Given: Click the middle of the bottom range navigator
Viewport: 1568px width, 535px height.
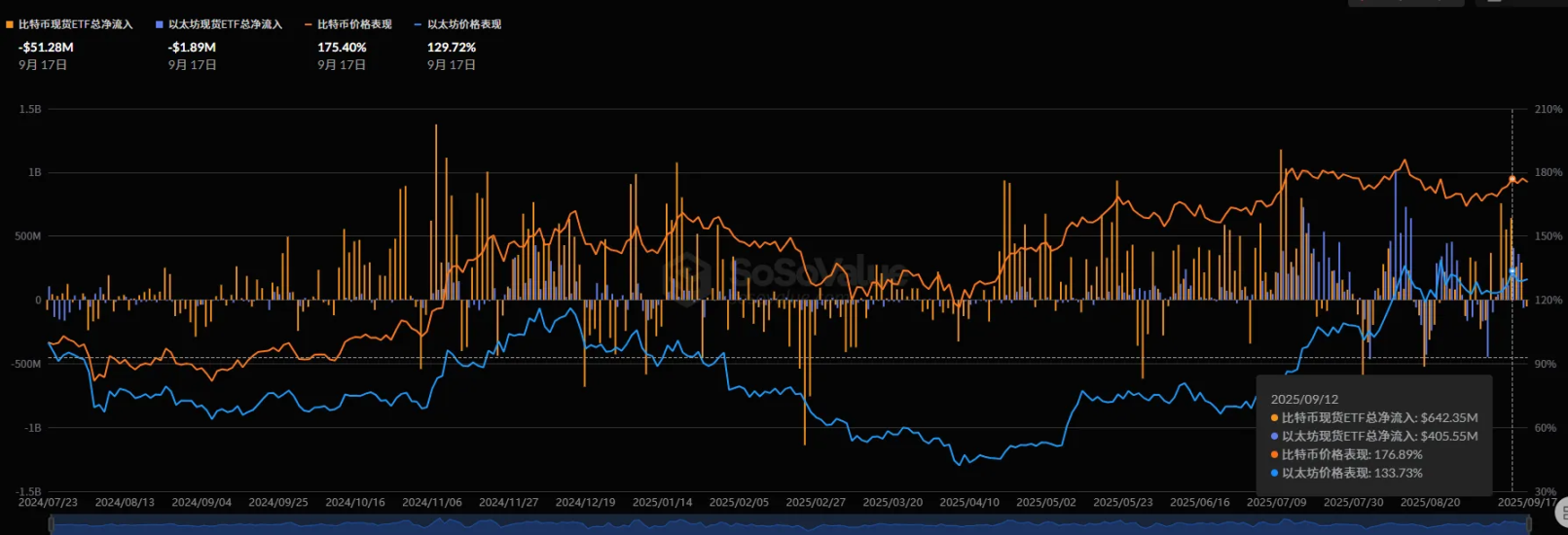Looking at the screenshot, I should tap(790, 525).
